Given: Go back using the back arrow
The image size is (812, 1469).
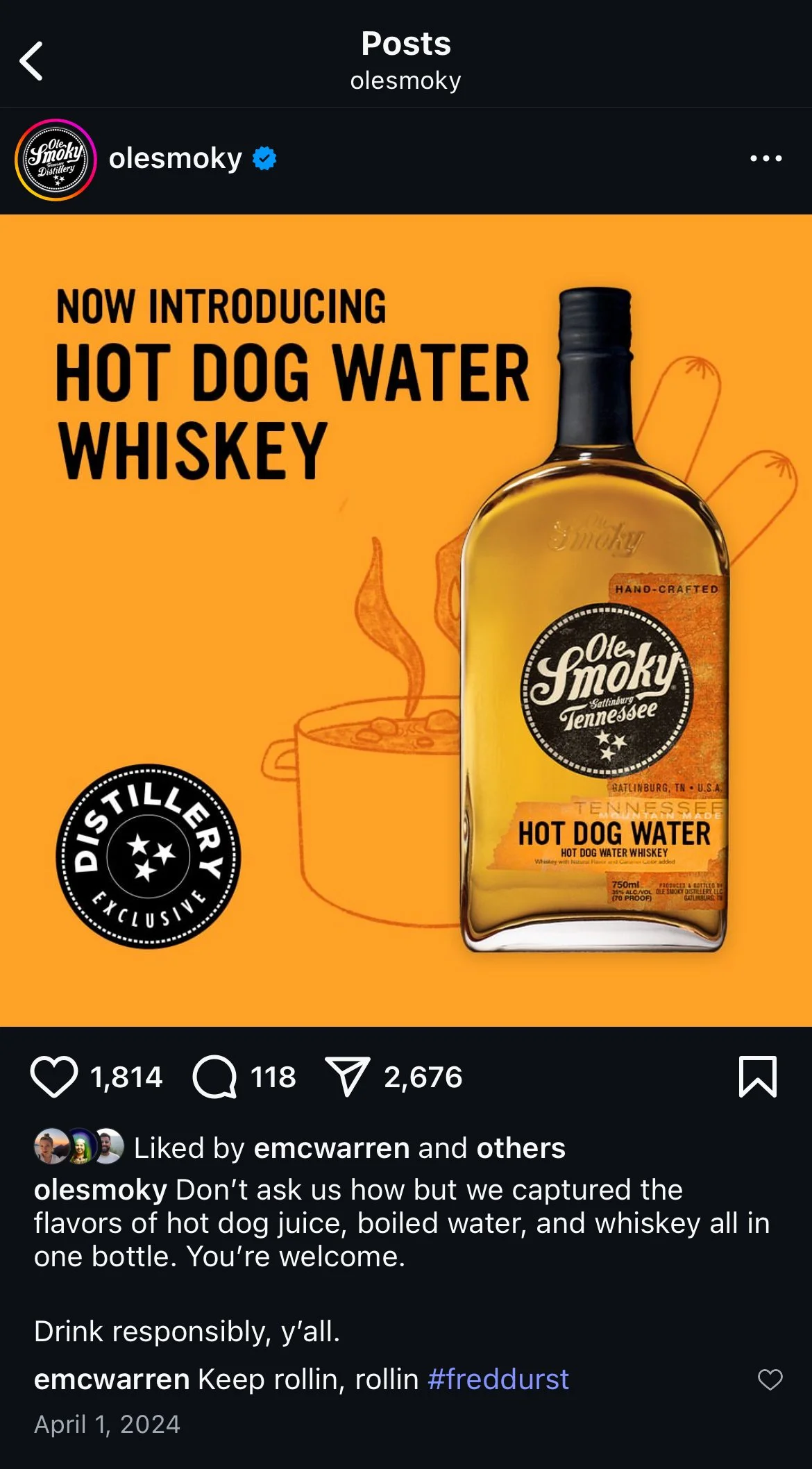Looking at the screenshot, I should (x=31, y=61).
